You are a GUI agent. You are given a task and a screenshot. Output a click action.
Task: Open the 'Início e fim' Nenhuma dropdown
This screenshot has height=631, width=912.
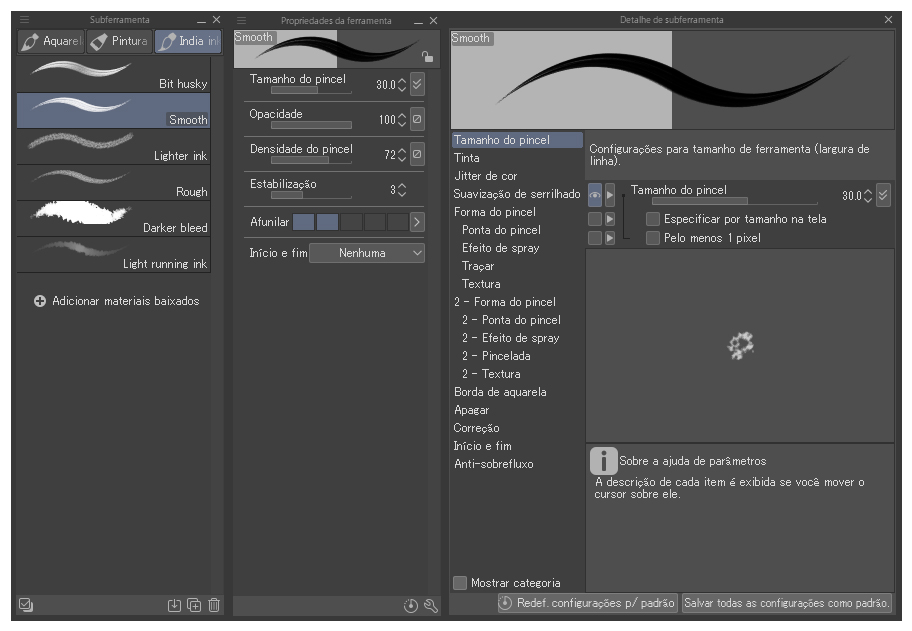coord(367,254)
